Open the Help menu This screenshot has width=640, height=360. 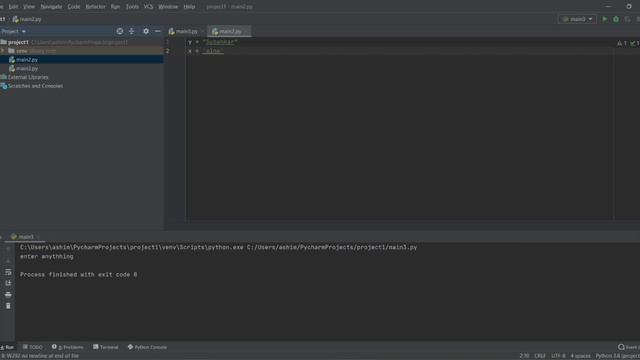click(189, 7)
